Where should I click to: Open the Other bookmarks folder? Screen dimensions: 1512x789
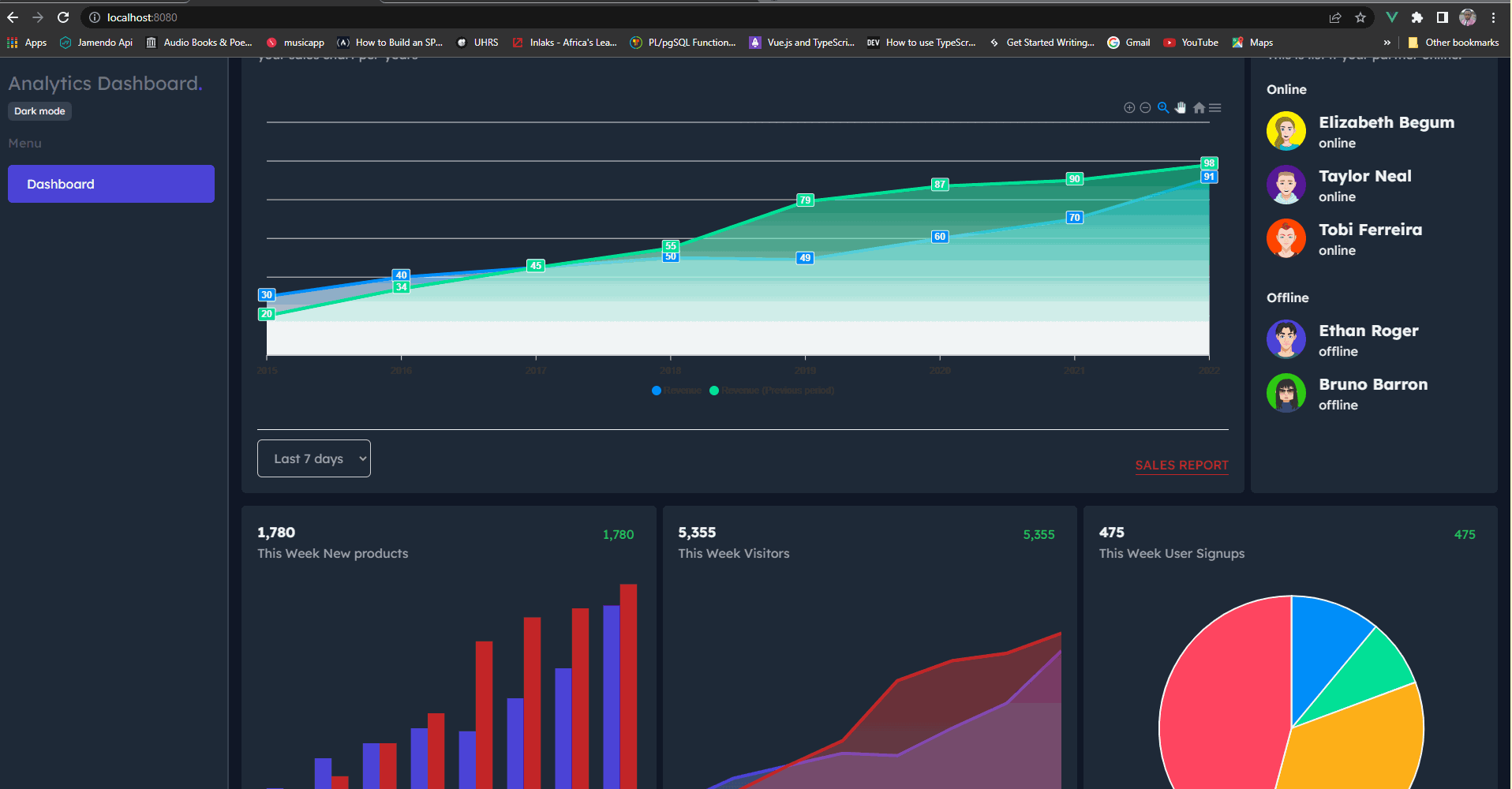[x=1453, y=43]
